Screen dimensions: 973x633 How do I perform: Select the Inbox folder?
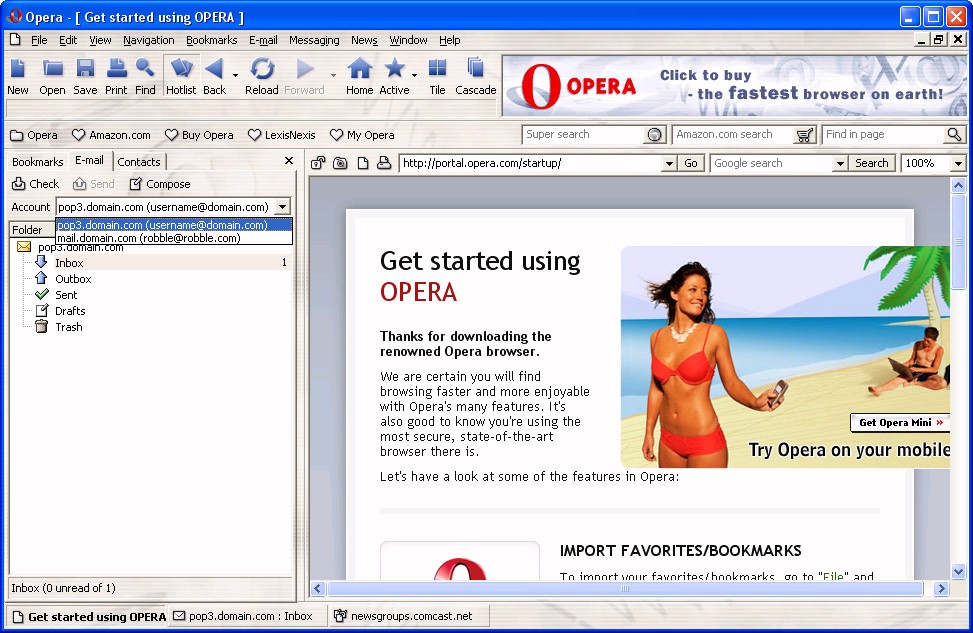(69, 263)
